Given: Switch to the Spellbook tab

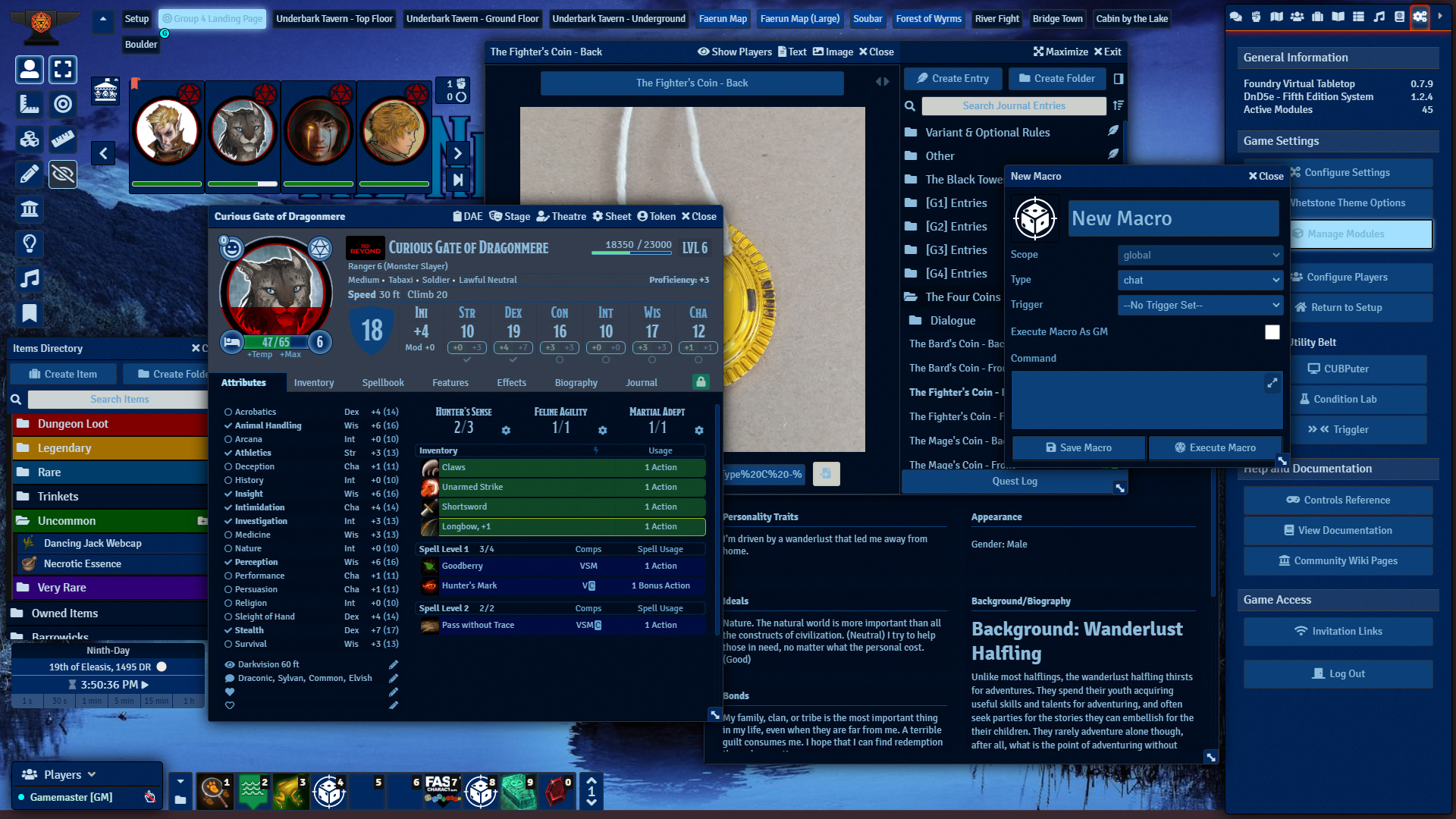Looking at the screenshot, I should (x=383, y=383).
